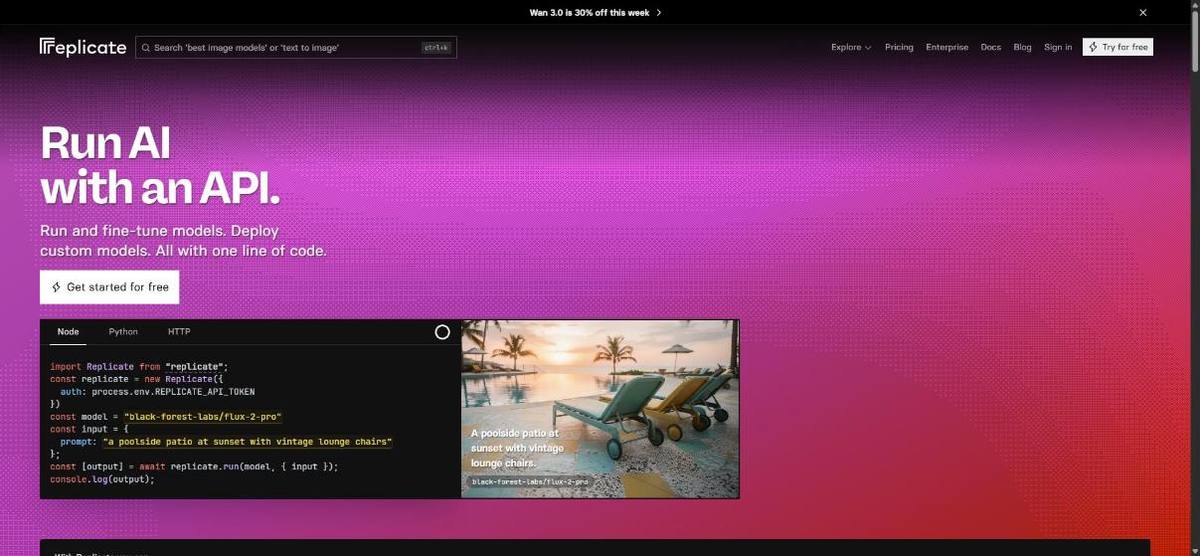Viewport: 1200px width, 556px height.
Task: Dismiss the Wan 3.0 promo banner
Action: 1143,12
